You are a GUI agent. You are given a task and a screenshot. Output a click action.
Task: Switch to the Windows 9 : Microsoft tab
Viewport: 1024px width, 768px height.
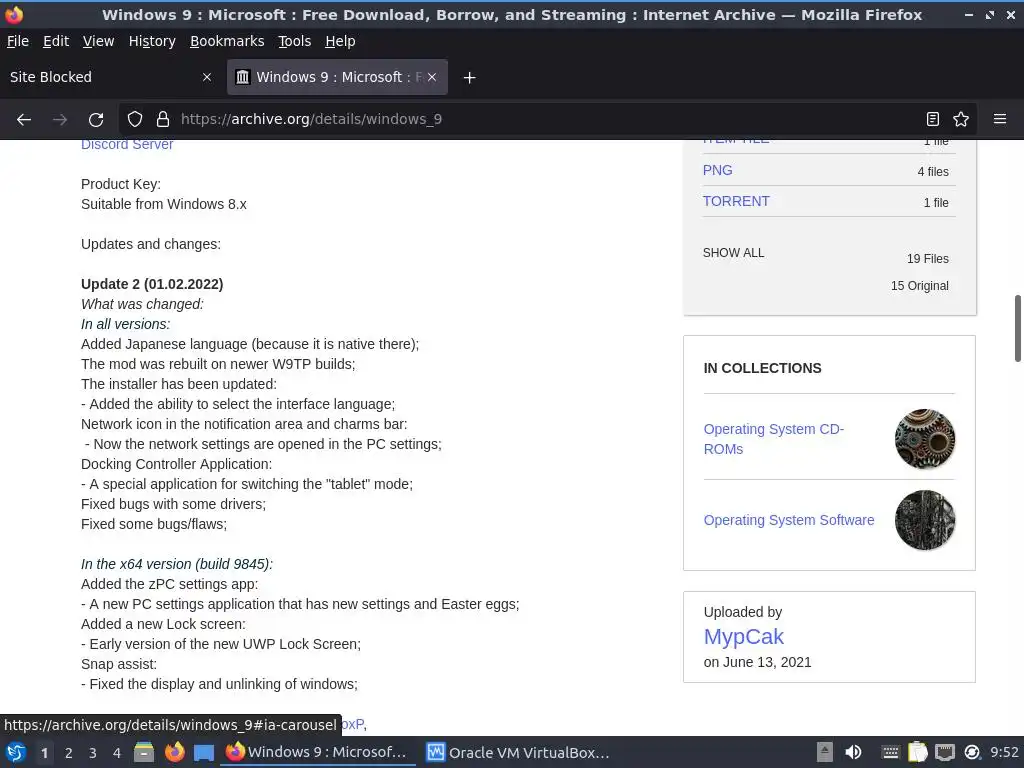coord(337,77)
